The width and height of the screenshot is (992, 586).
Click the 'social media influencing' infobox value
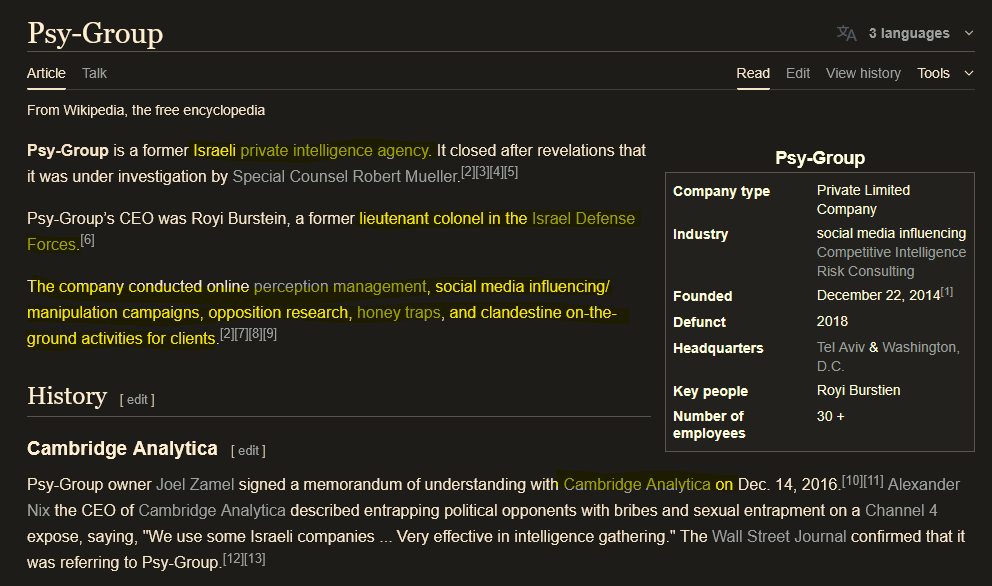(x=891, y=234)
